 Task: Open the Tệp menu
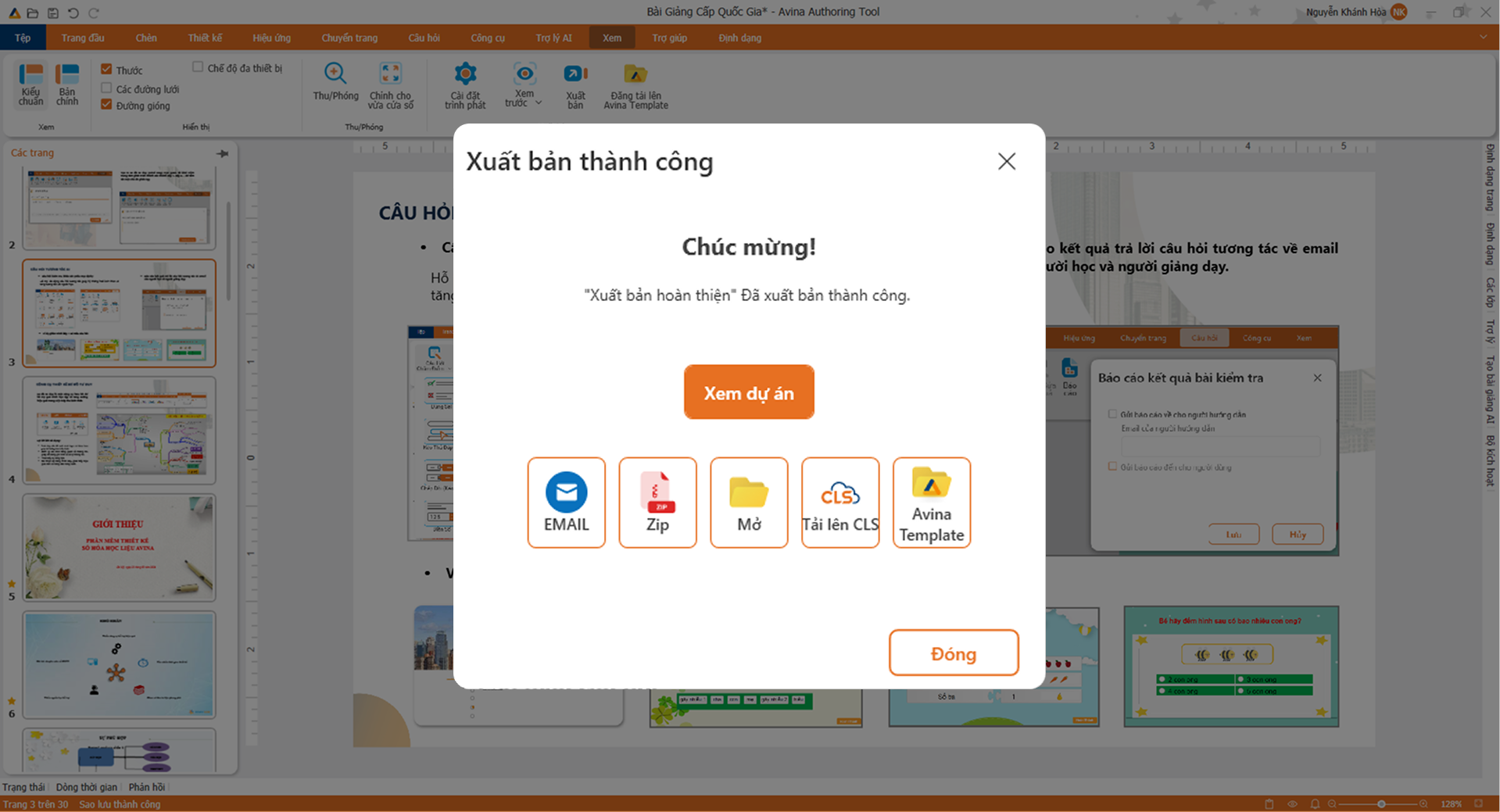point(23,38)
